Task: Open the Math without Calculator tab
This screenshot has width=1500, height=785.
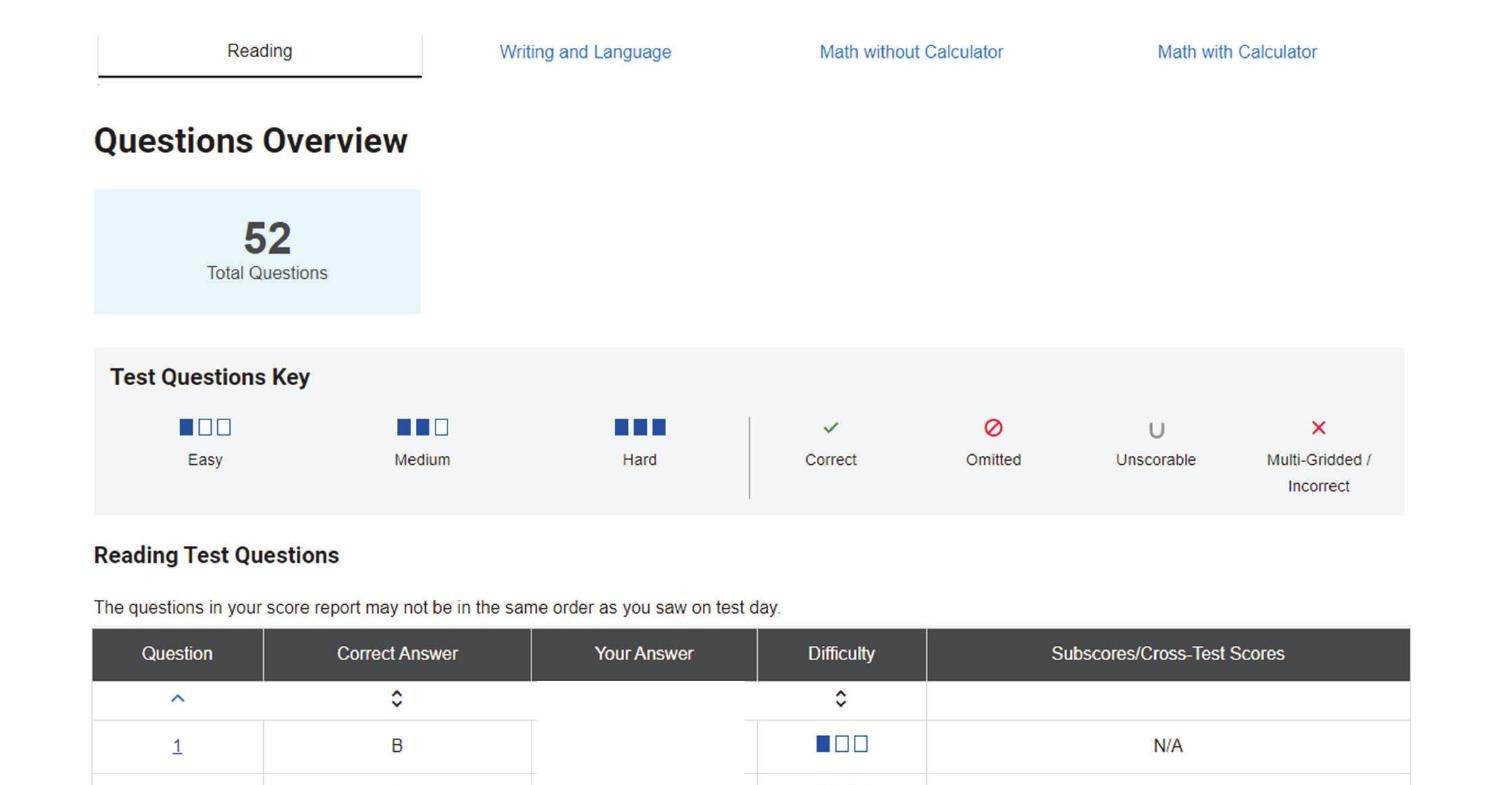Action: (910, 52)
